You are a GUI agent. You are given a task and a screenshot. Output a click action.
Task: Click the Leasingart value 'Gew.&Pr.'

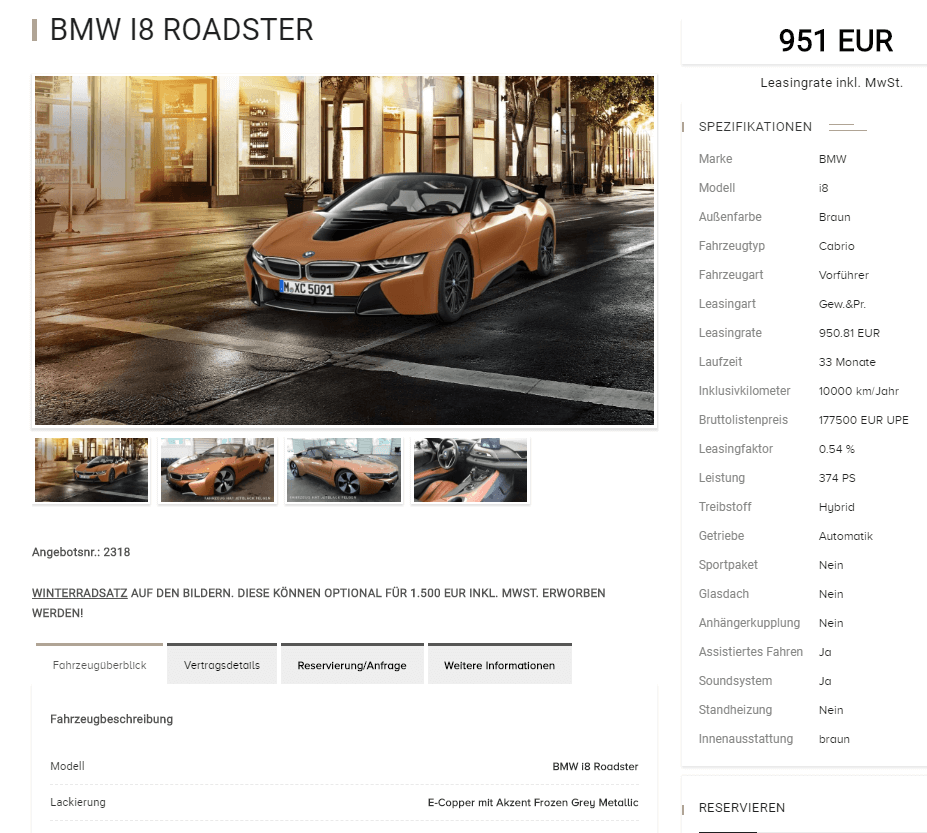[x=842, y=304]
